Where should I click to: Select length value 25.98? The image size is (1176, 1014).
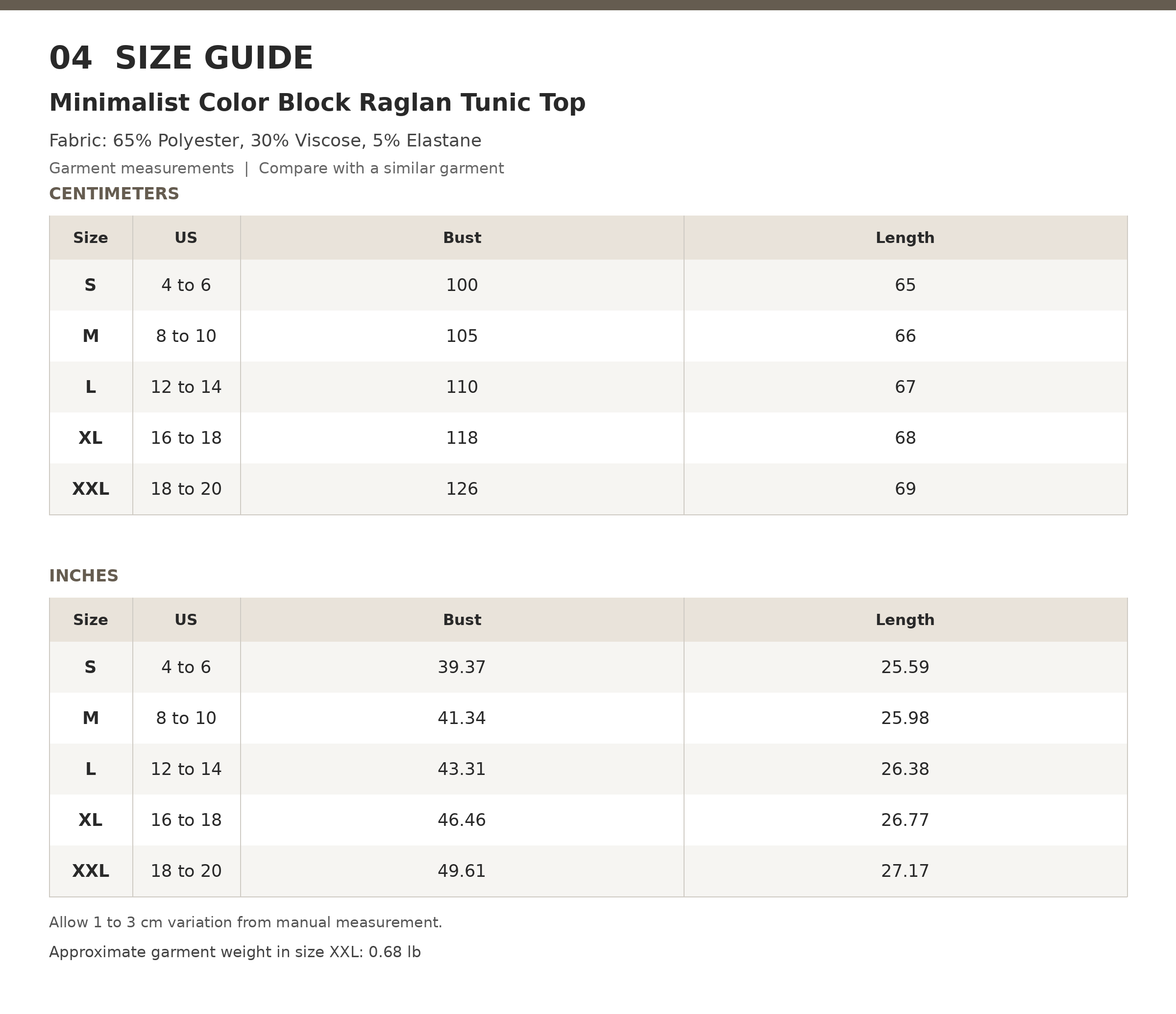point(905,718)
